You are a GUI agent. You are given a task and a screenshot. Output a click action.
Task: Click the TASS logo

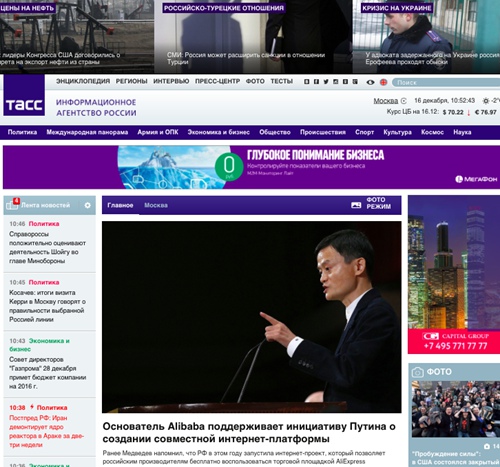pos(24,95)
